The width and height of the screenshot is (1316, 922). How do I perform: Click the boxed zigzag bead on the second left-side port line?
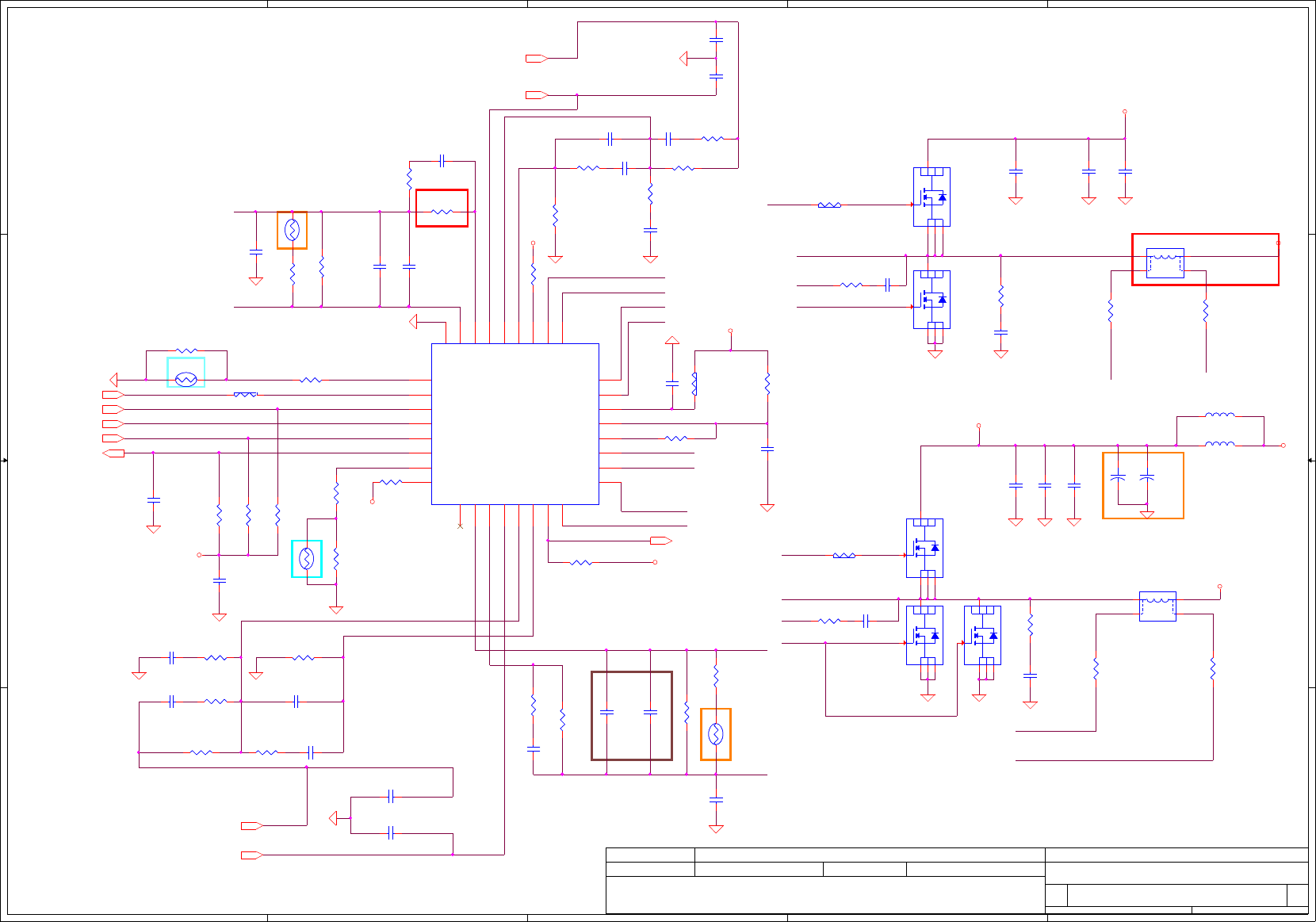(246, 394)
